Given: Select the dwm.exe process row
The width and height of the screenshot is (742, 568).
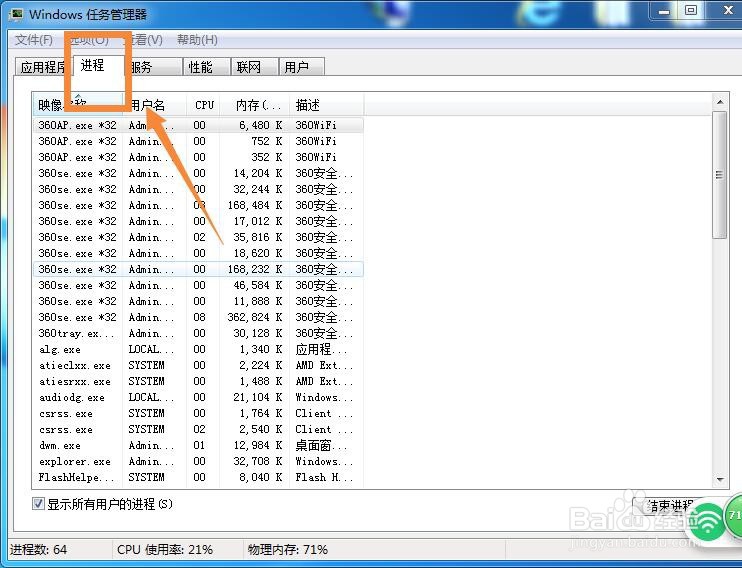Looking at the screenshot, I should tap(199, 445).
